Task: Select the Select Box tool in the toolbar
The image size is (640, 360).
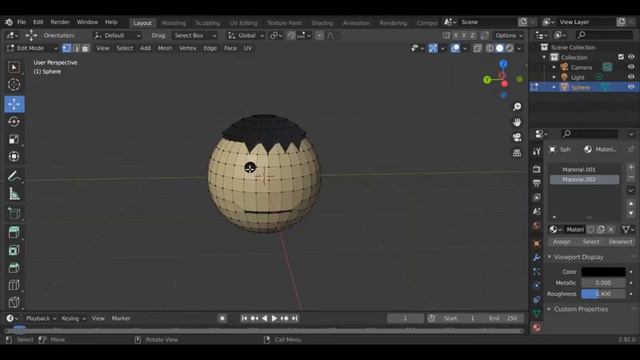Action: [x=14, y=67]
